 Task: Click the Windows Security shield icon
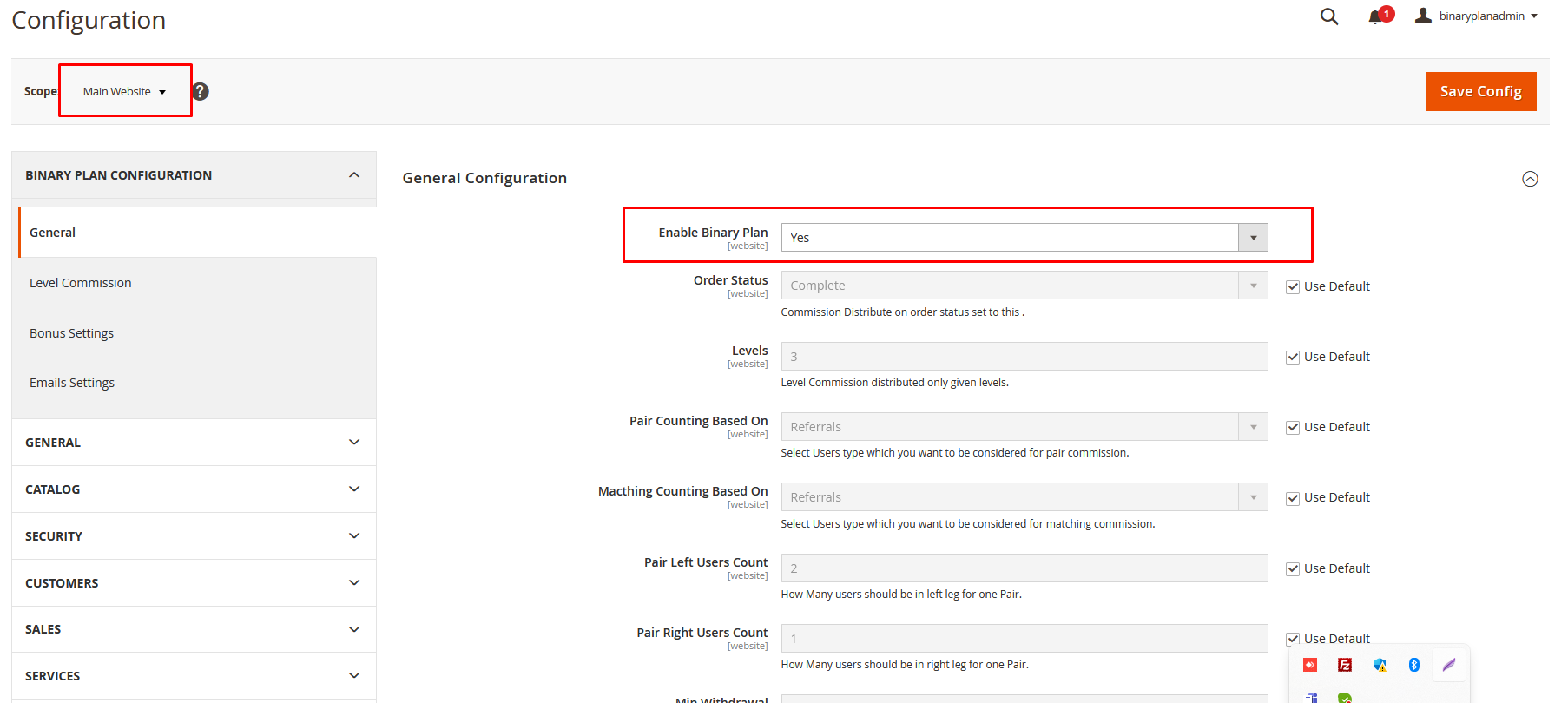tap(1380, 665)
